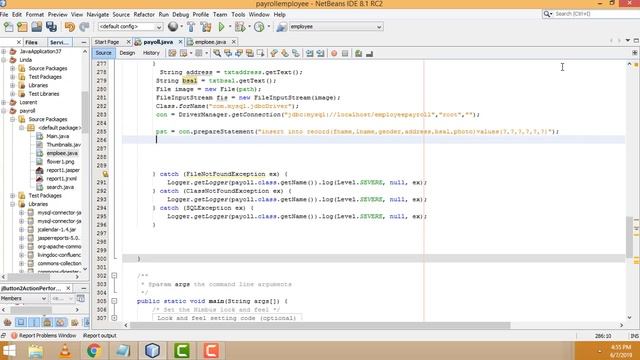Click the editor vertical scrollbar thumb
Image resolution: width=640 pixels, height=360 pixels.
[629, 237]
